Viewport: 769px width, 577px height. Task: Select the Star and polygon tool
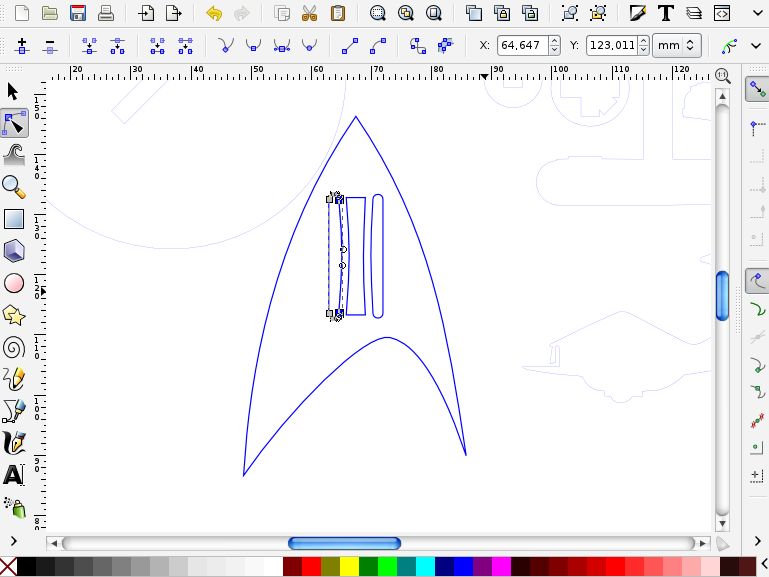pos(14,315)
